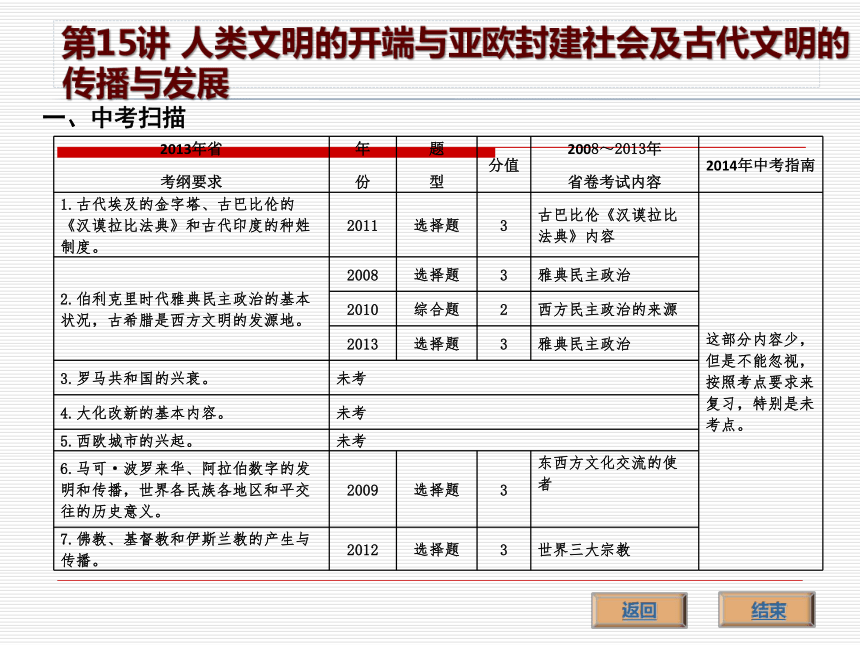Viewport: 860px width, 645px height.
Task: Click 选择题 in the 2009 row
Action: pyautogui.click(x=437, y=490)
